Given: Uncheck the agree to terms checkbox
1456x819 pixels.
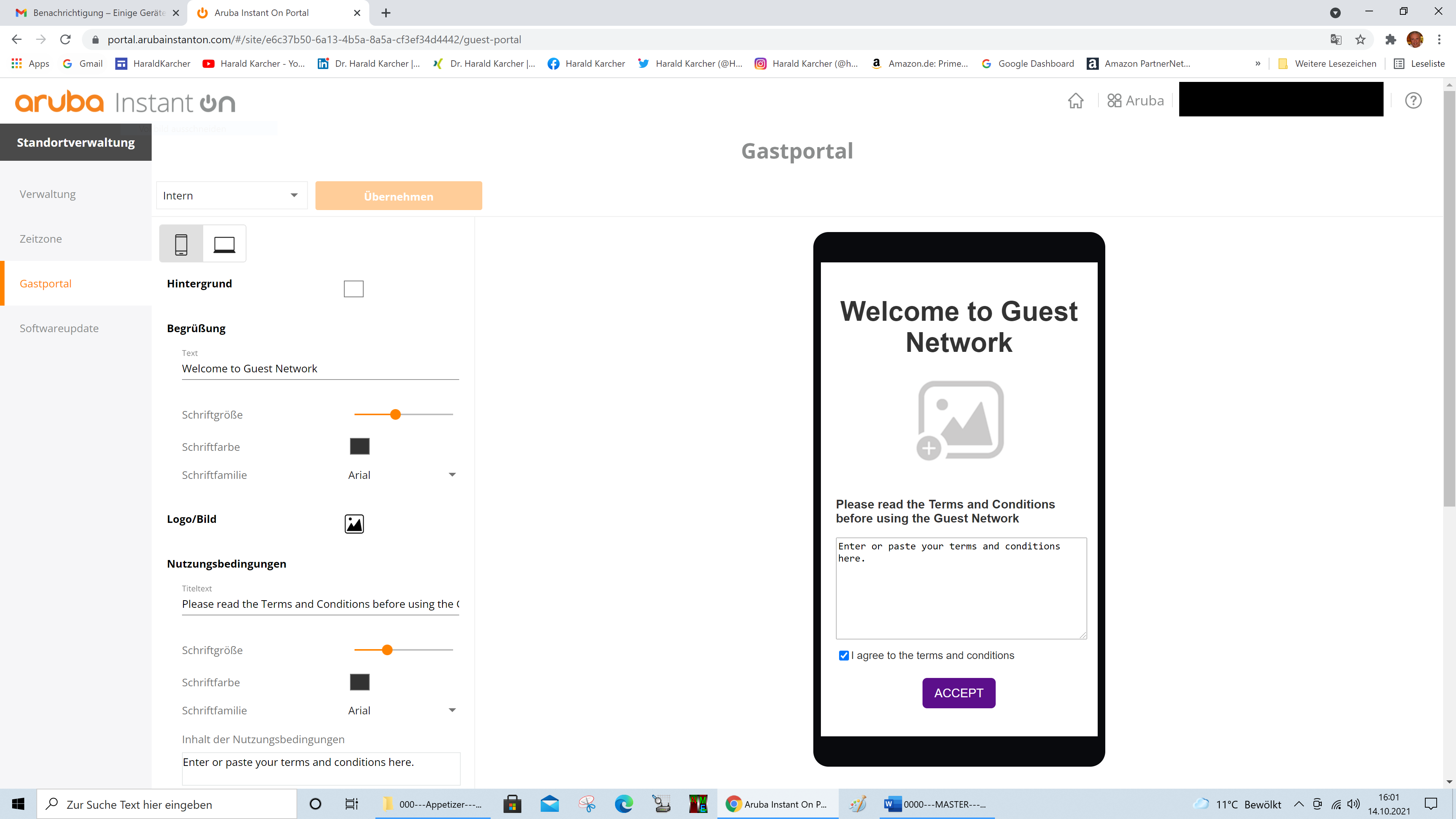Looking at the screenshot, I should point(843,655).
